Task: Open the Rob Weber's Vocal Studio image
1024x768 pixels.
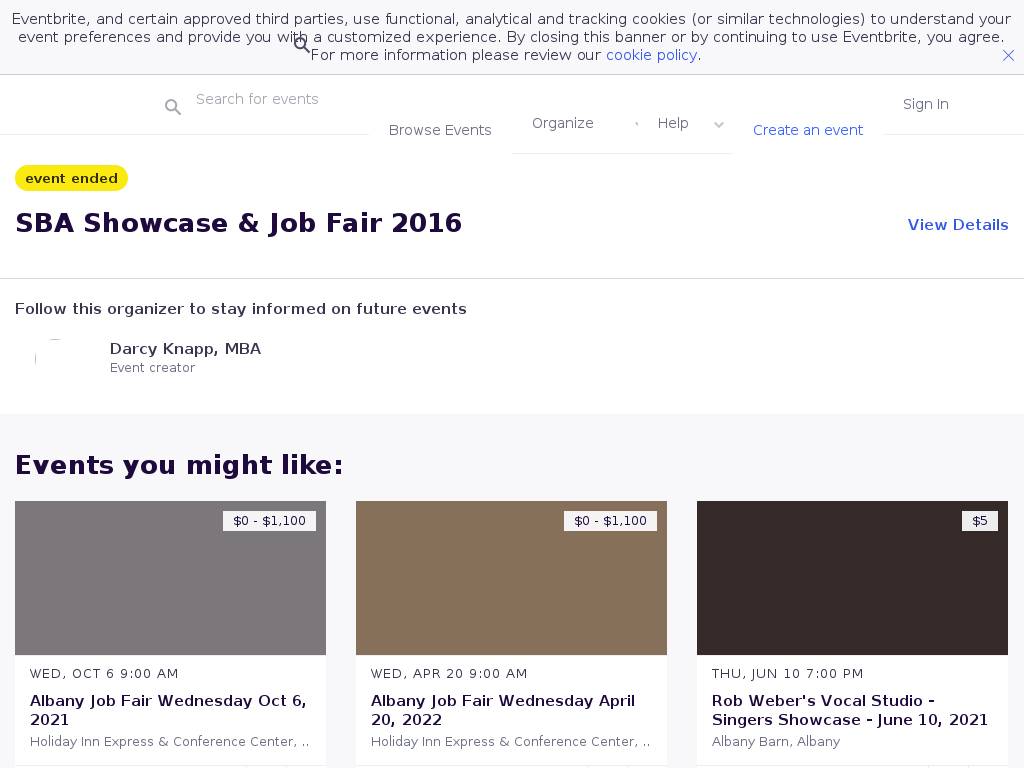Action: tap(852, 578)
